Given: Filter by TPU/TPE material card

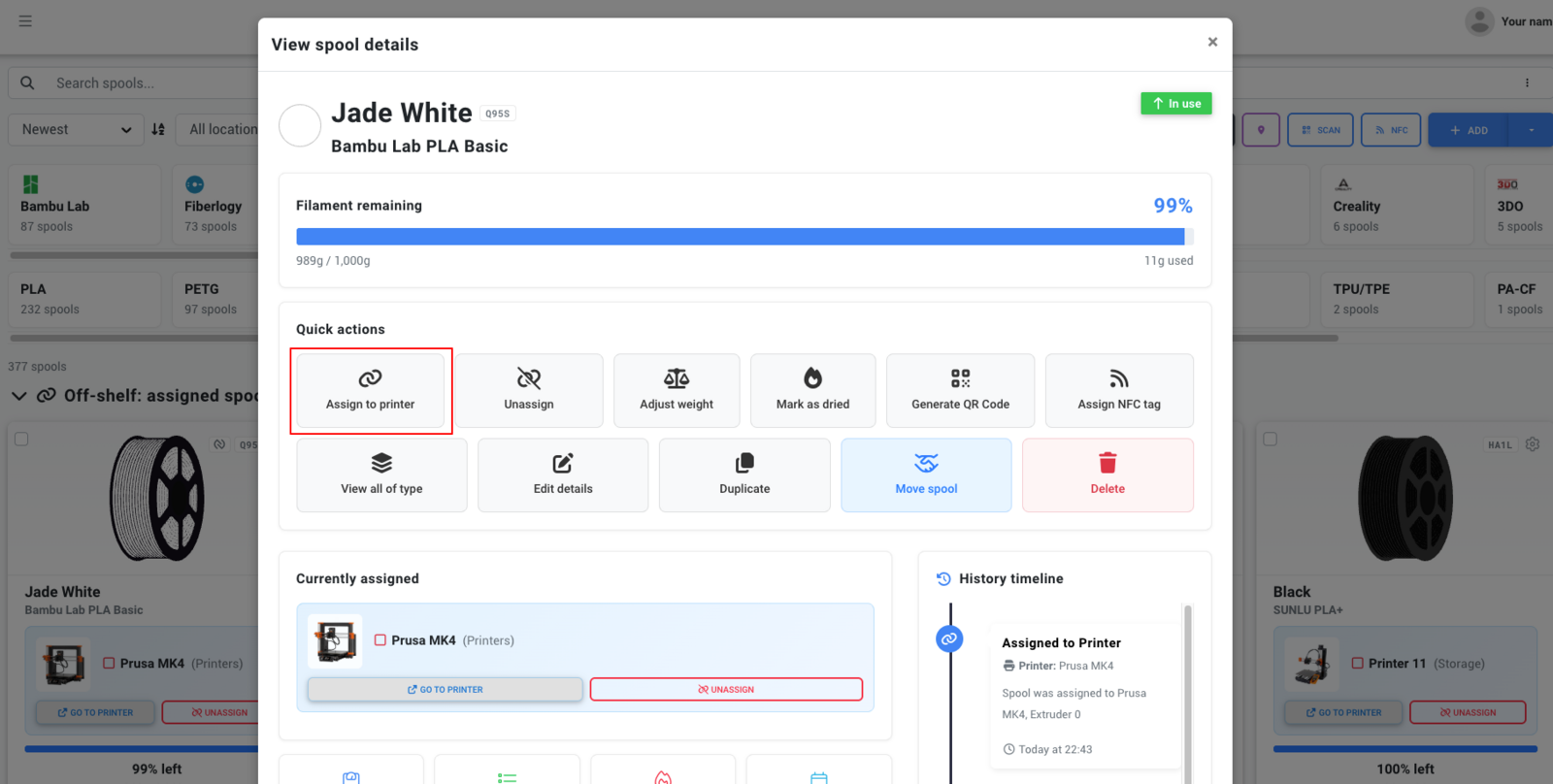Looking at the screenshot, I should pos(1397,299).
